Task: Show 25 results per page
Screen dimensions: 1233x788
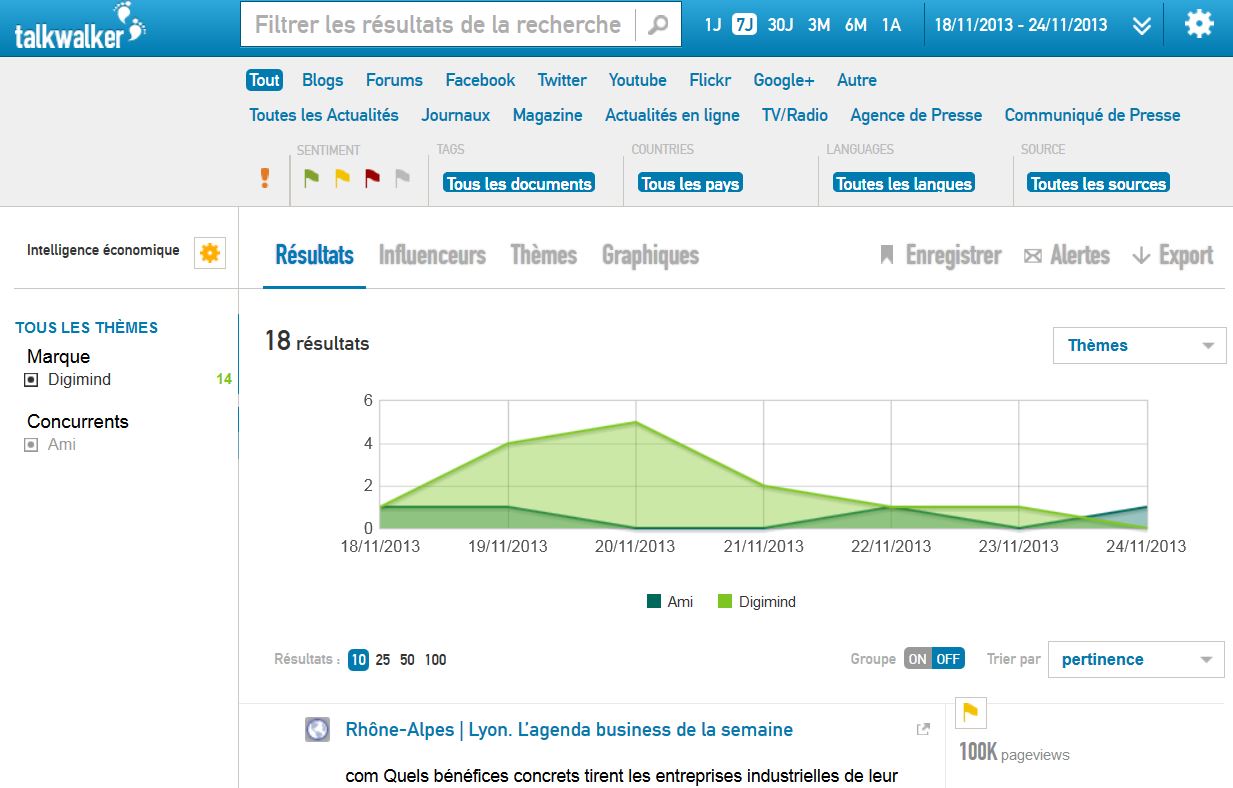Action: (383, 660)
